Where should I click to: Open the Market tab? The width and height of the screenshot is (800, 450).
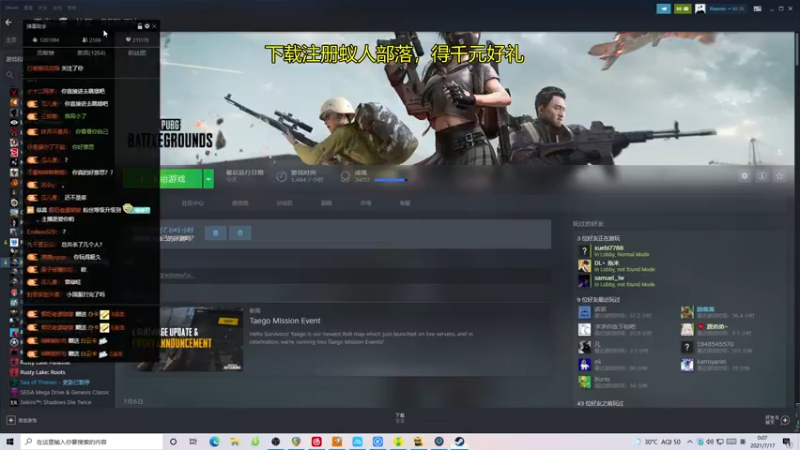tap(365, 203)
